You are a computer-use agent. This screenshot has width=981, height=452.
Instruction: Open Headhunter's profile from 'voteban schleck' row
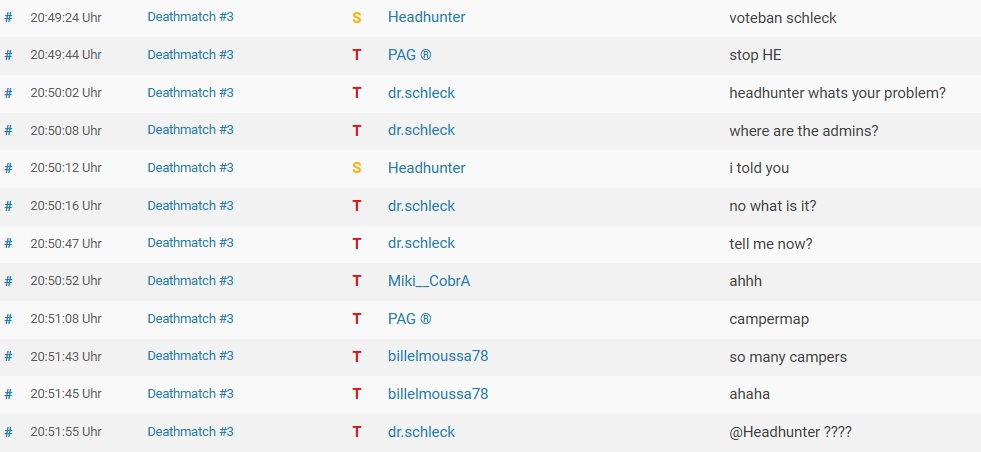point(427,17)
